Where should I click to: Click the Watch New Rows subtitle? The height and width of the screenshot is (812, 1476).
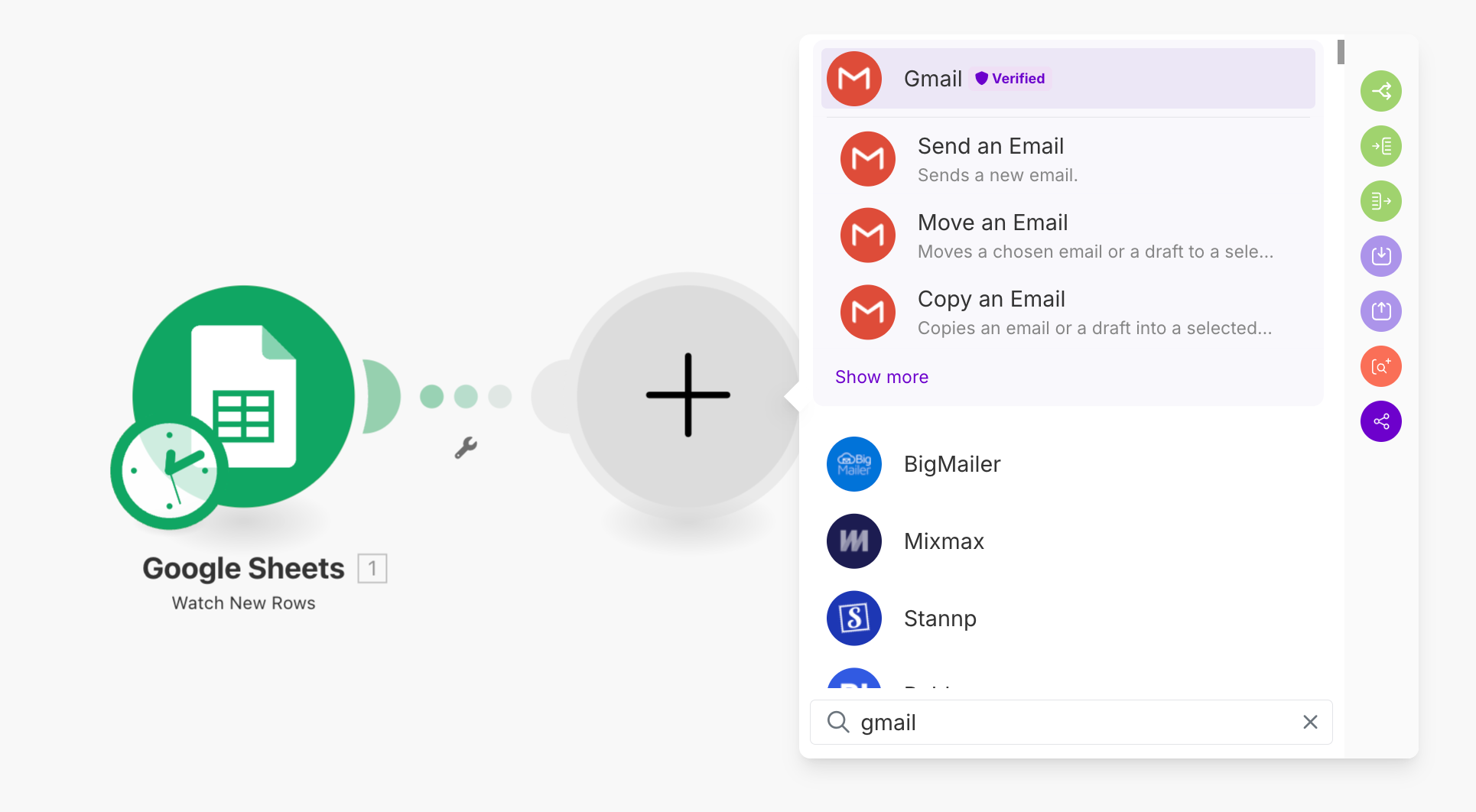243,603
